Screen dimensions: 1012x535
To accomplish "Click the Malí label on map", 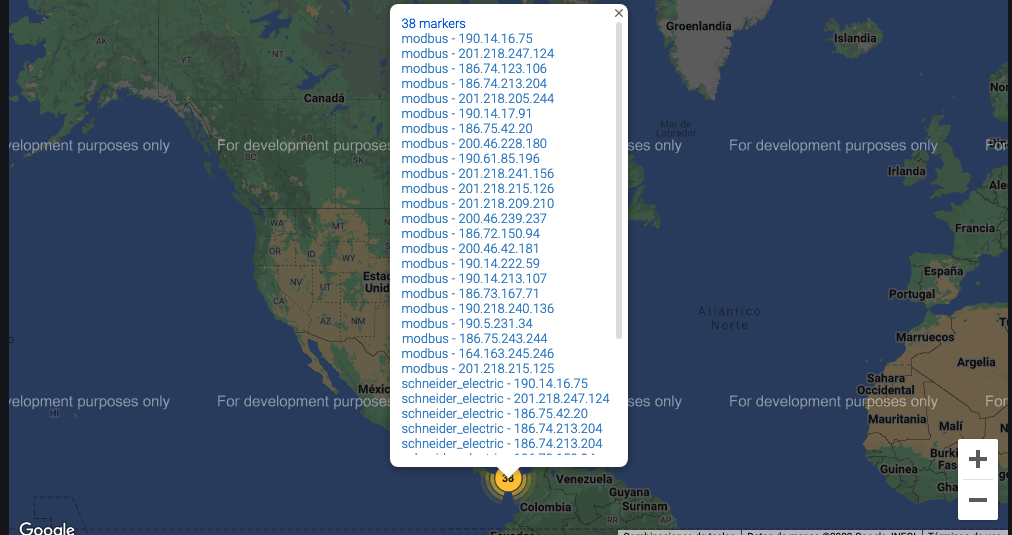I will pyautogui.click(x=951, y=426).
